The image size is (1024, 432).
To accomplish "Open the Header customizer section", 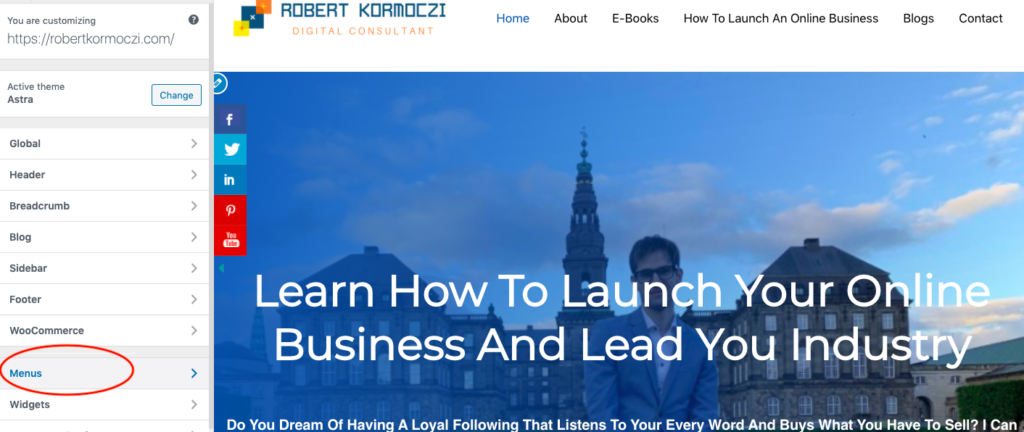I will coord(104,175).
